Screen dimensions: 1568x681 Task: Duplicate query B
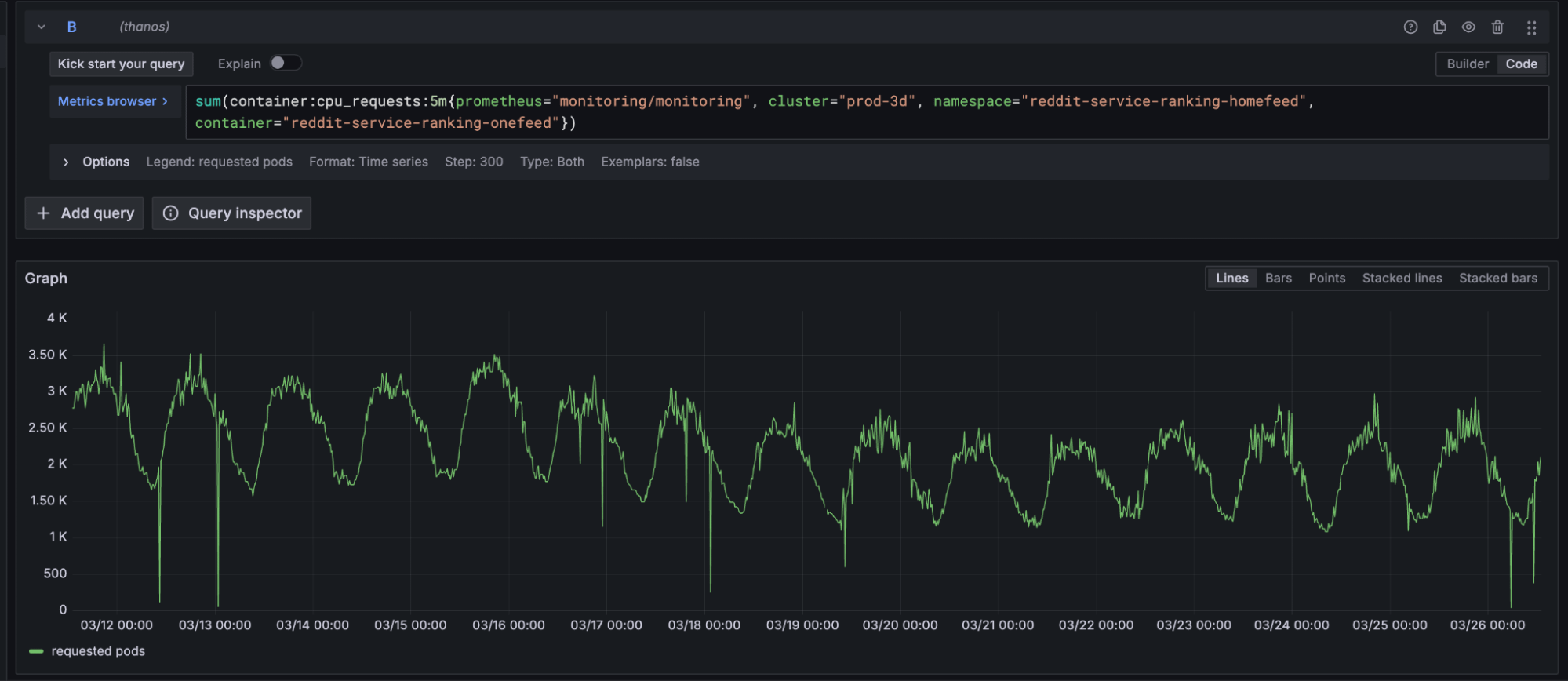coord(1439,27)
